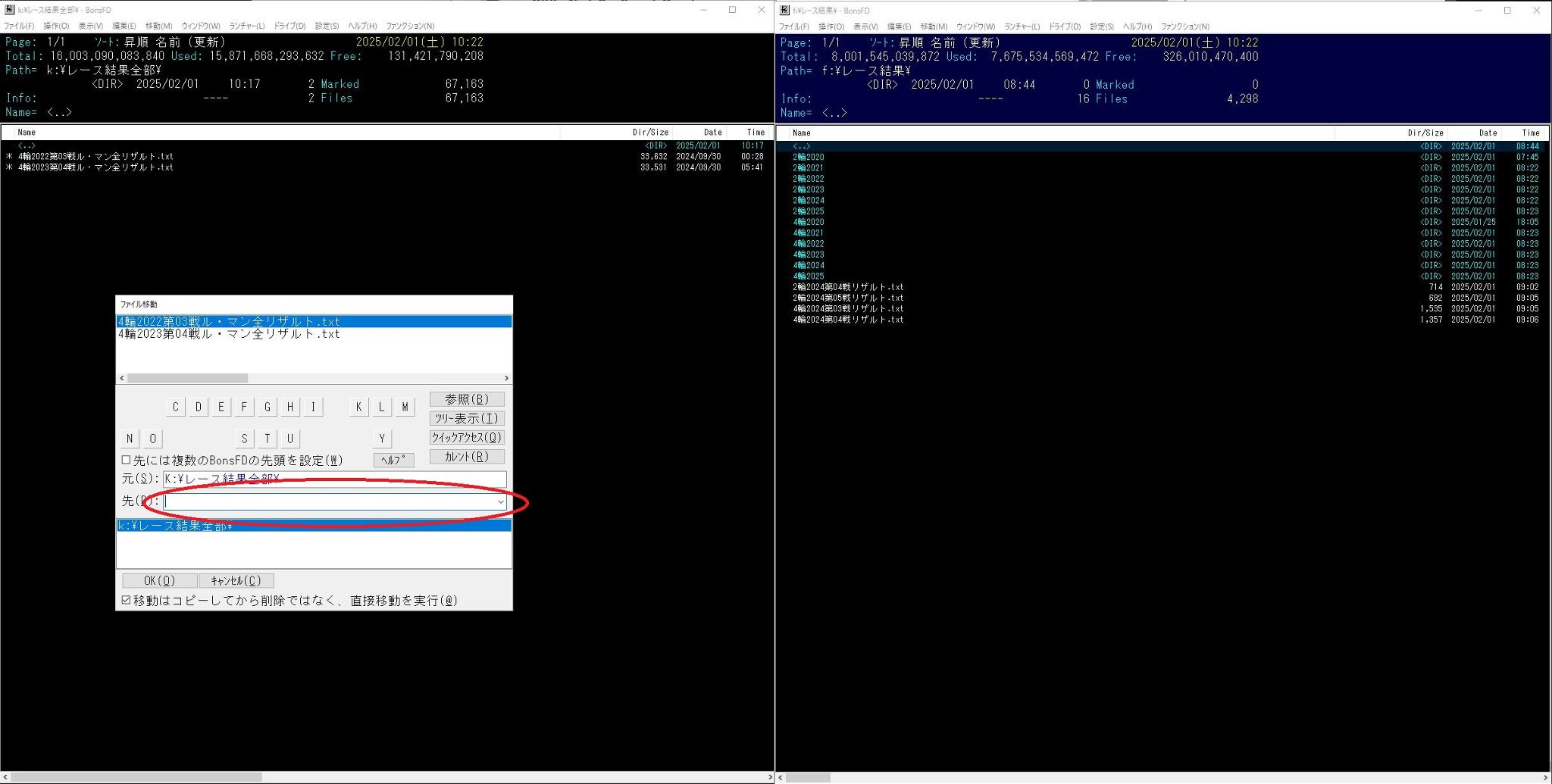Click right scroll arrow in dialog file list
Screen dimensions: 1552x784
coord(506,378)
